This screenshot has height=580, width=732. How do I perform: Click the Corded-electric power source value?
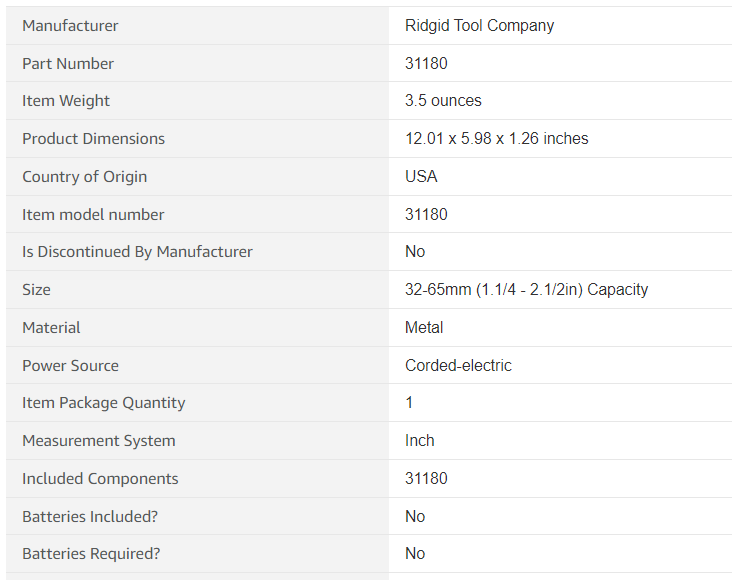(458, 365)
